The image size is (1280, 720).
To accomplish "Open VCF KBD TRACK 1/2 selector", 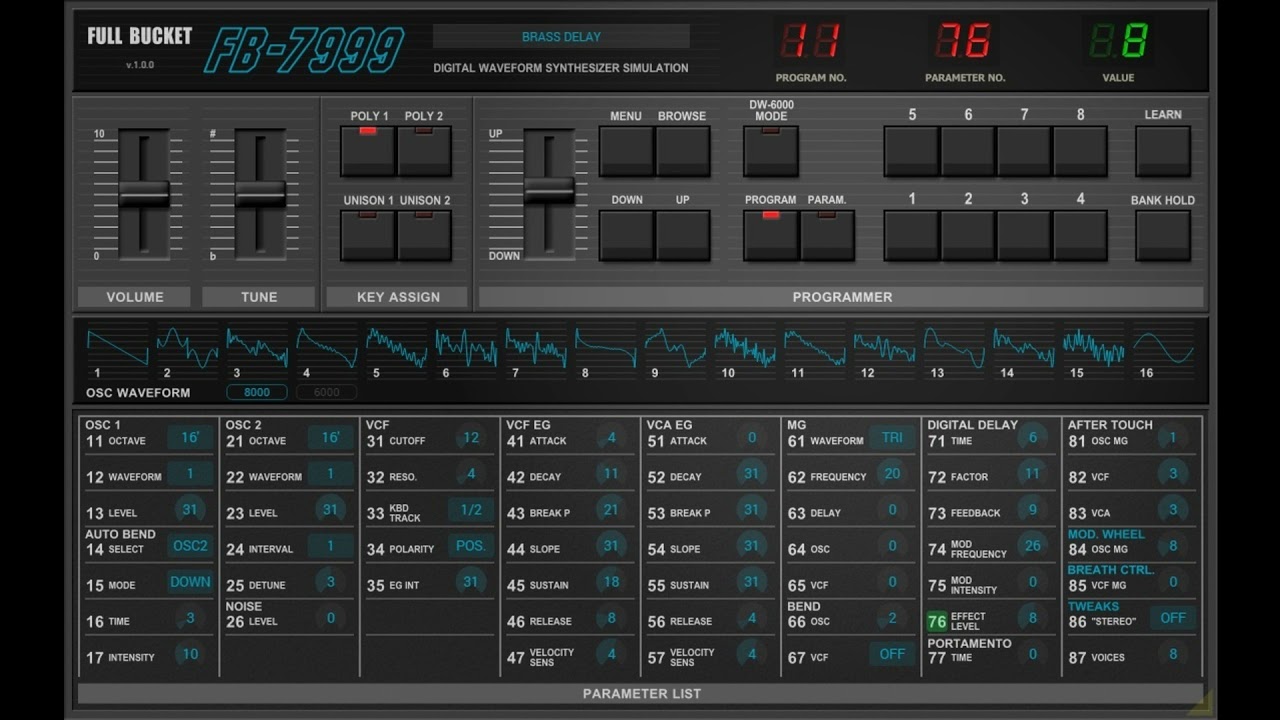I will [471, 510].
